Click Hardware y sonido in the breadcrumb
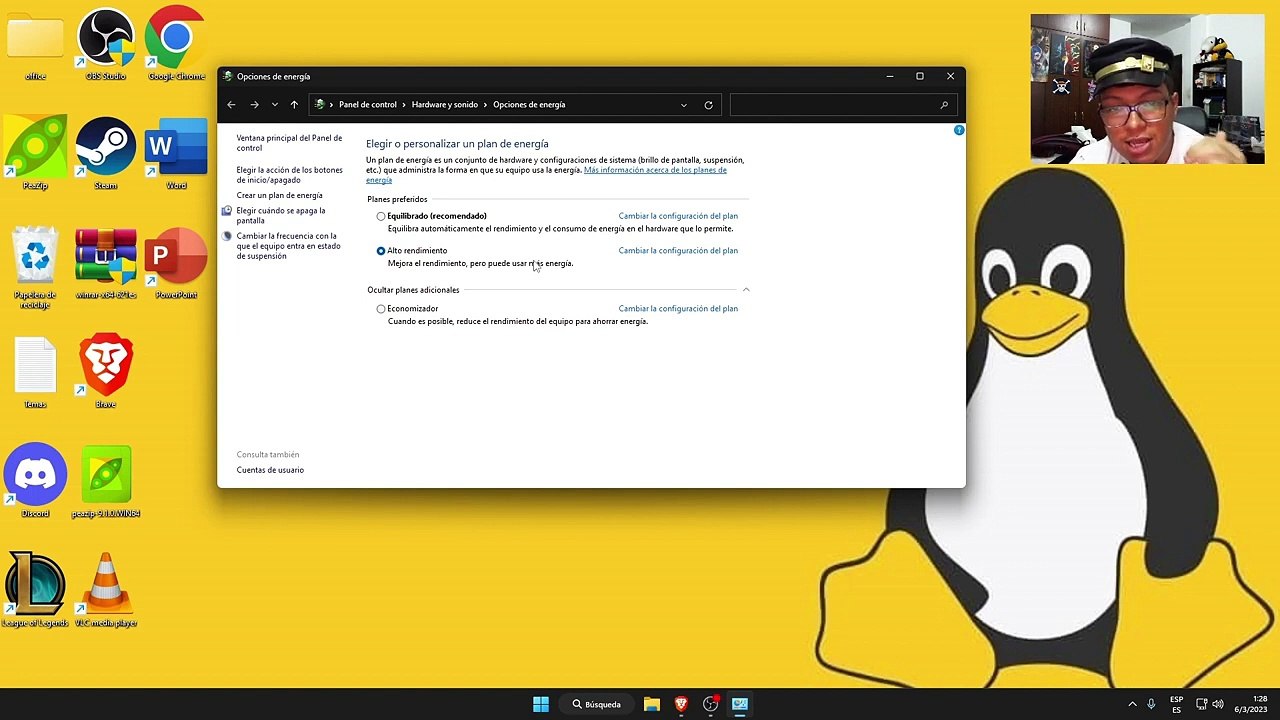The image size is (1280, 720). pyautogui.click(x=445, y=105)
